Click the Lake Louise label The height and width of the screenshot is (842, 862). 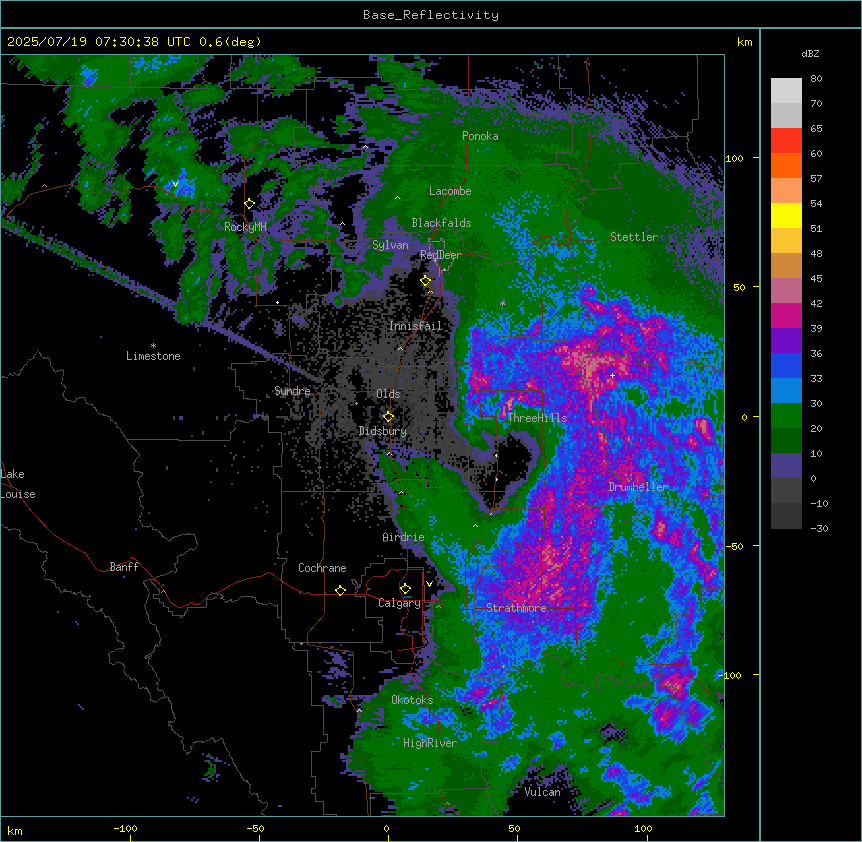click(18, 484)
